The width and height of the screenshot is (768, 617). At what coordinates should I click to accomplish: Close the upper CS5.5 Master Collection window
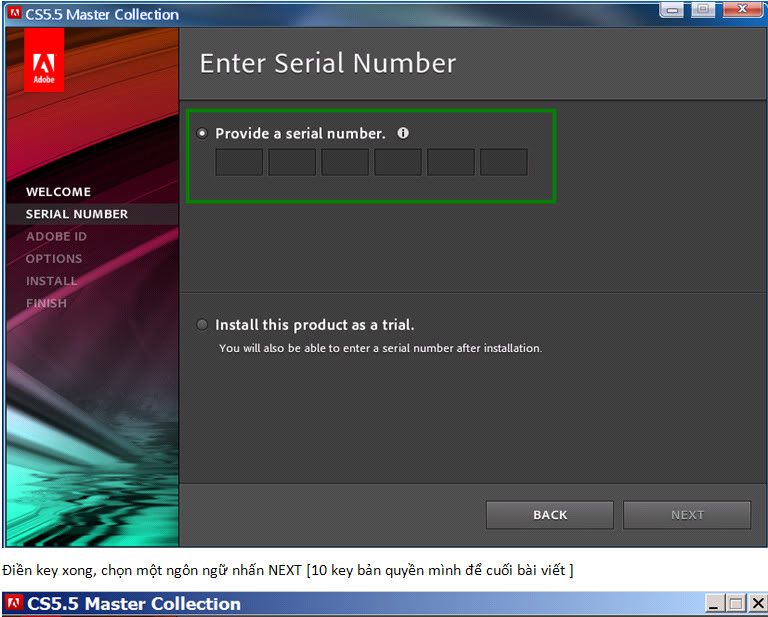tap(742, 10)
